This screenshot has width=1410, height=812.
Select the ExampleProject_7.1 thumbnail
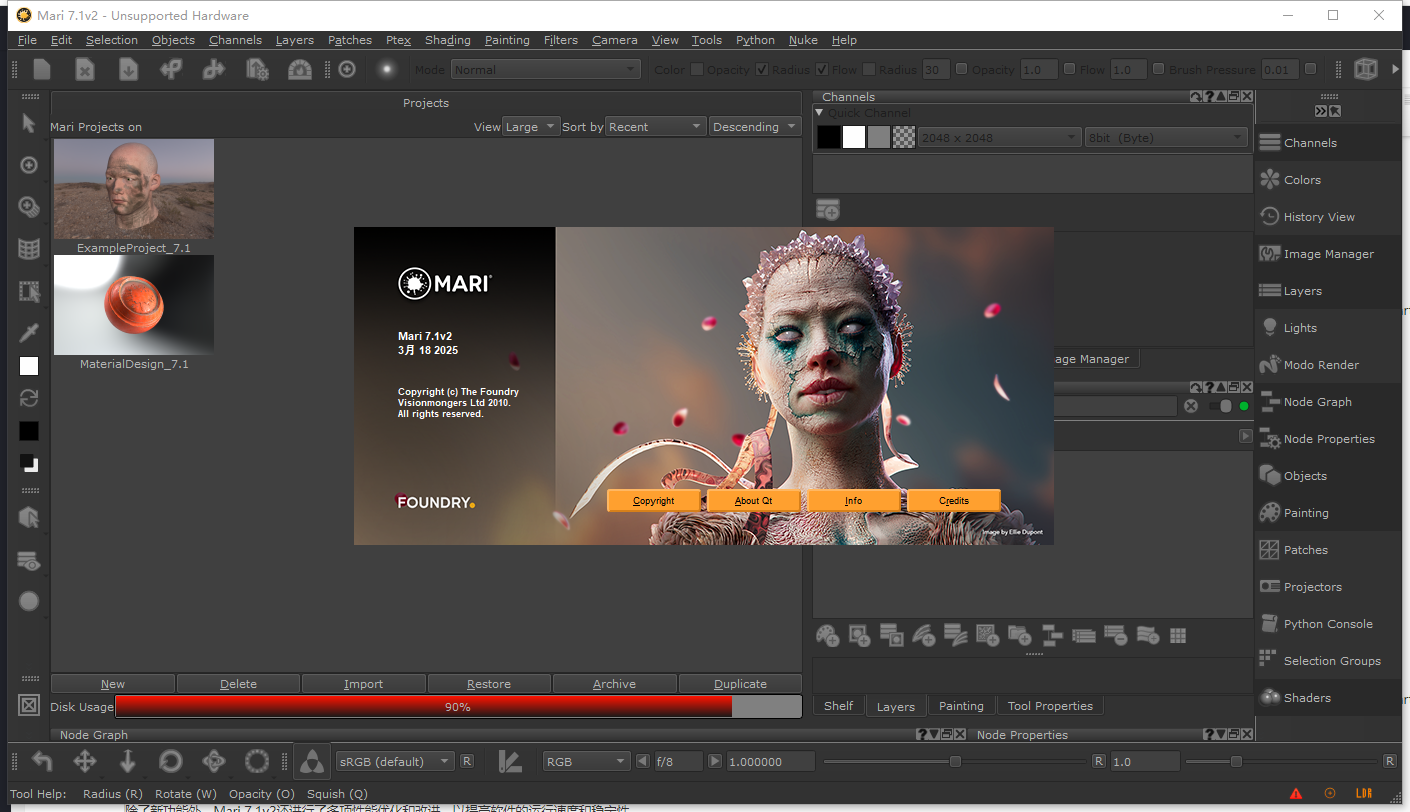point(134,189)
